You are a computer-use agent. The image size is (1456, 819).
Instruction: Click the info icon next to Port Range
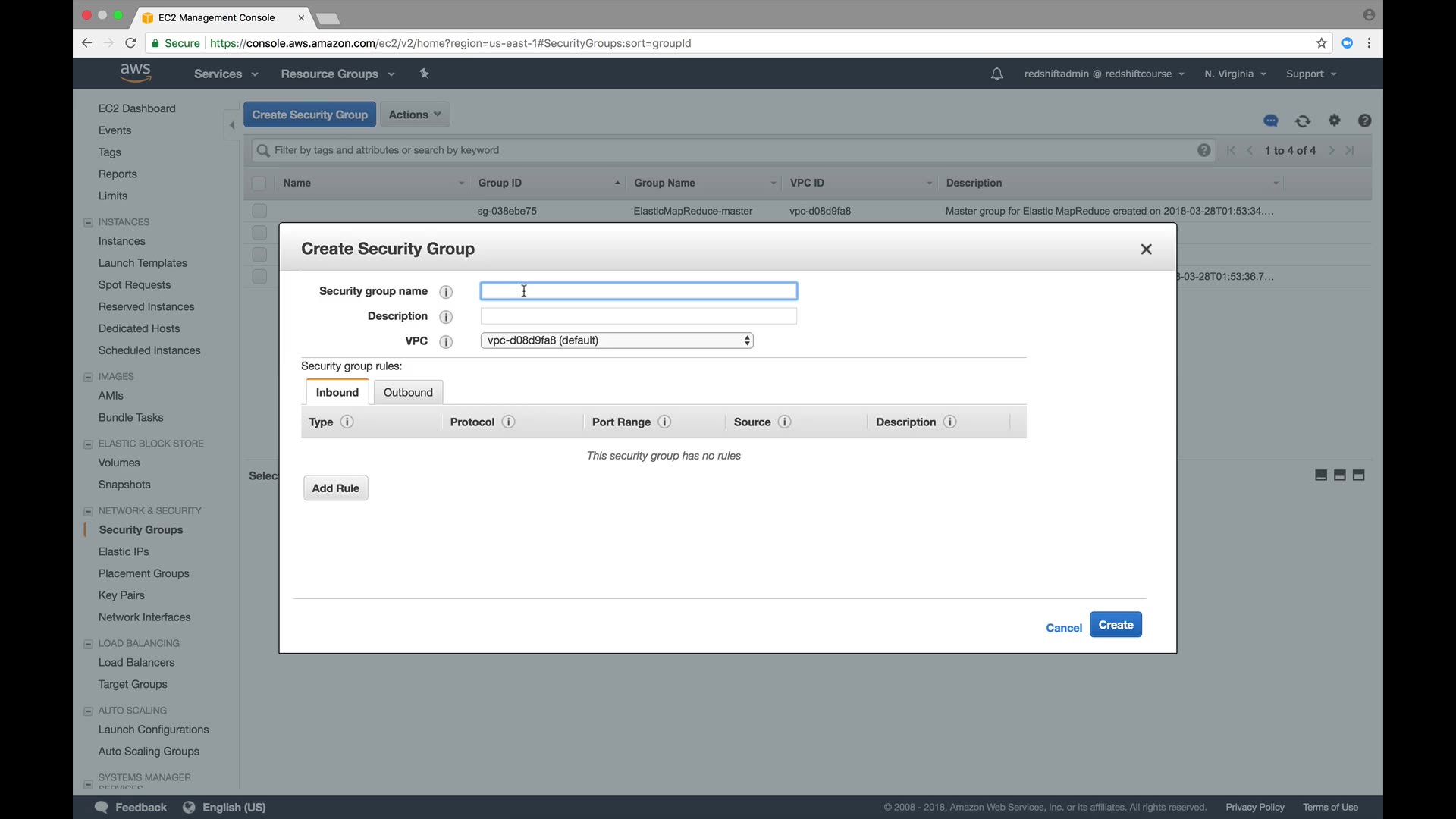[x=664, y=422]
